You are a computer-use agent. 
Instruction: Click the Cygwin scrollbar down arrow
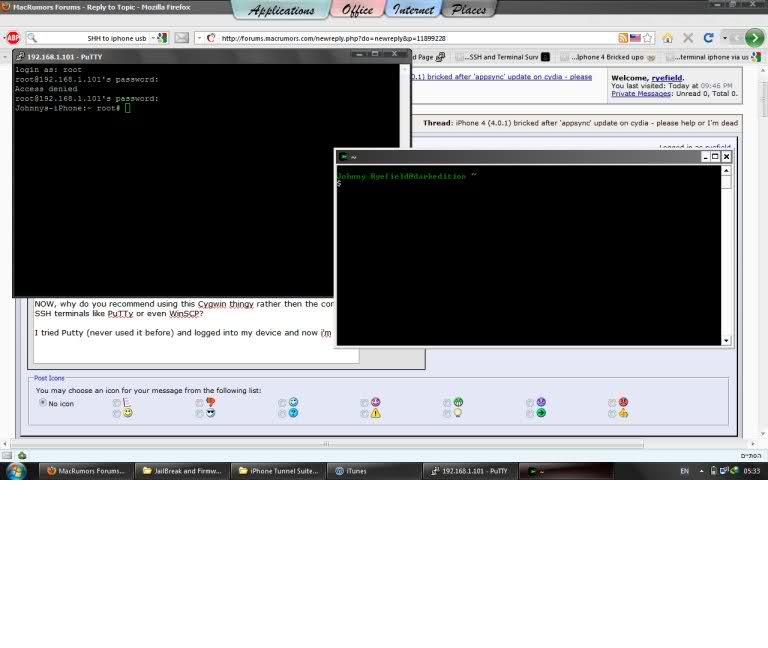(x=726, y=340)
